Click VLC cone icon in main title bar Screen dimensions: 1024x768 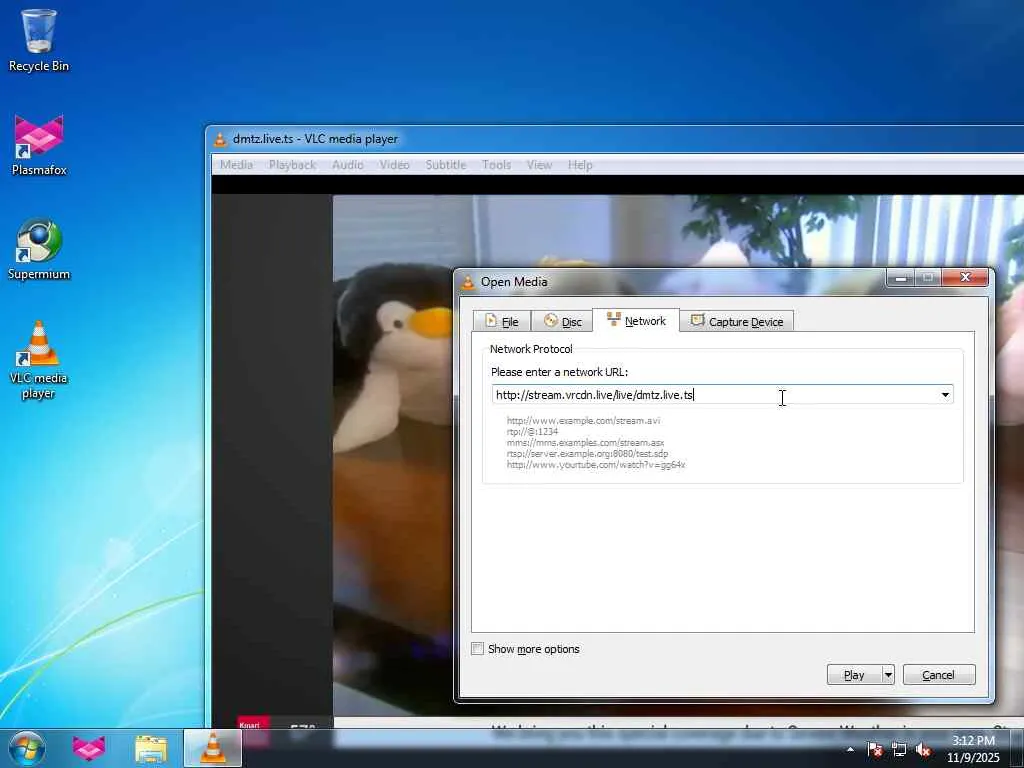click(221, 139)
